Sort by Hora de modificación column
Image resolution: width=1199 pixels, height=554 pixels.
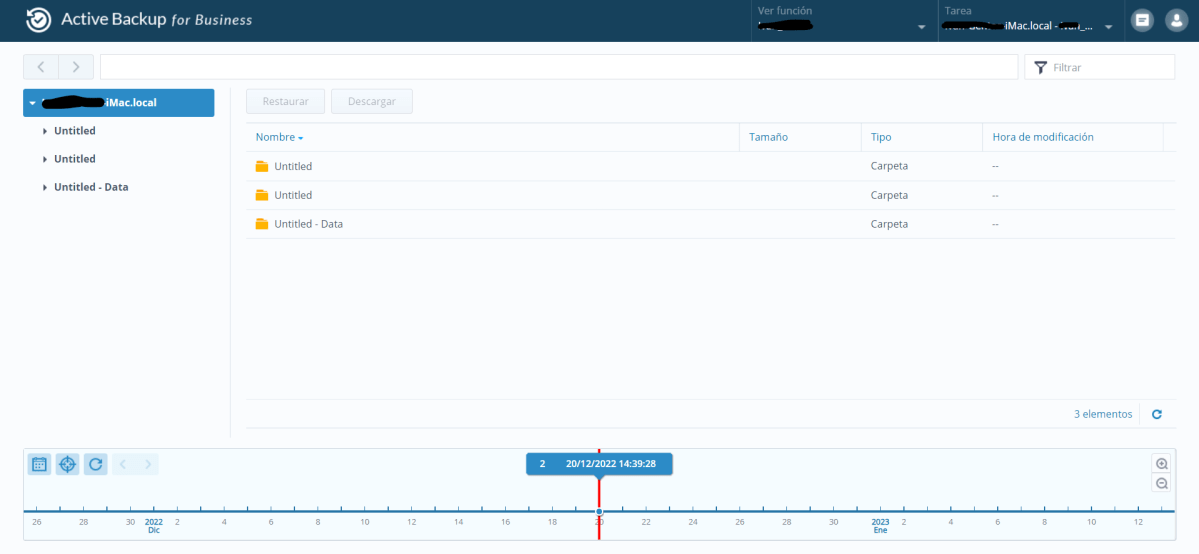pos(1043,137)
